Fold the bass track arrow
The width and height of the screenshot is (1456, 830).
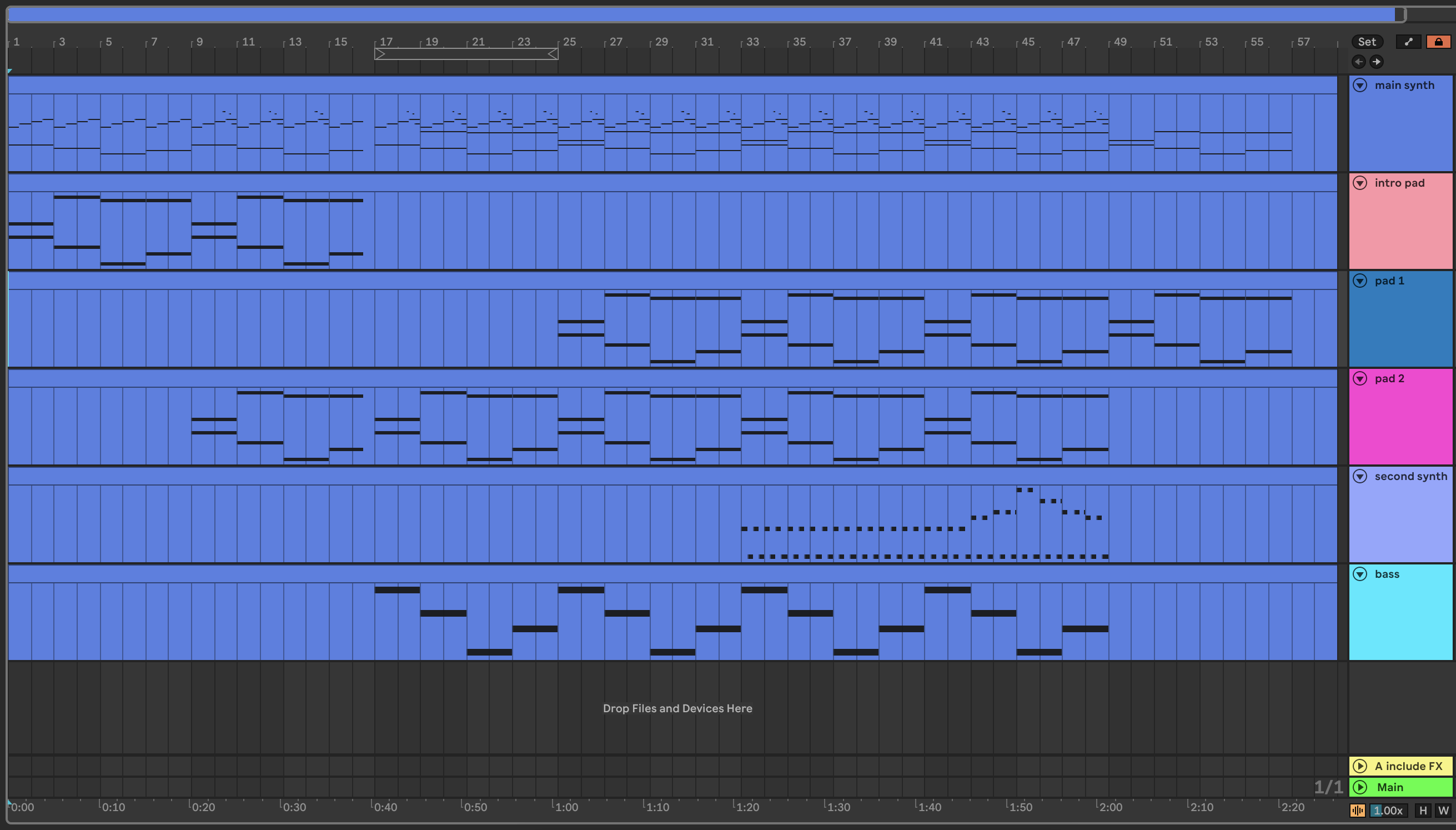tap(1360, 574)
